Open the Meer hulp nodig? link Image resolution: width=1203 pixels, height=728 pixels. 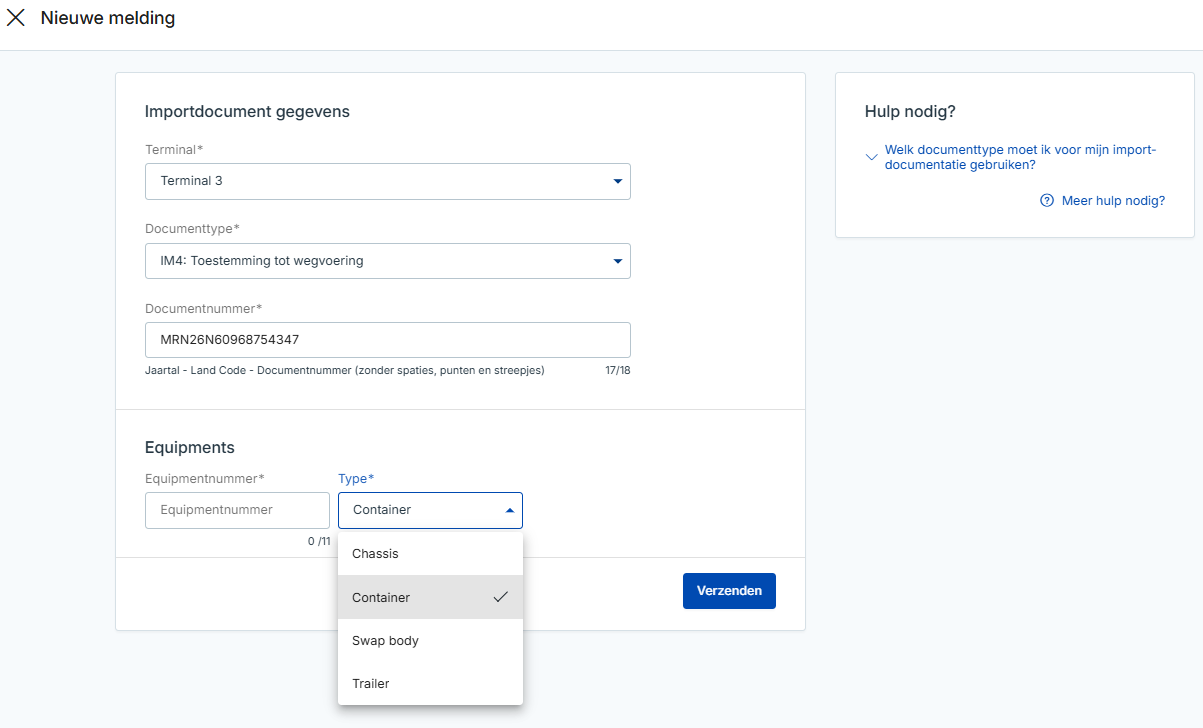pos(1113,200)
